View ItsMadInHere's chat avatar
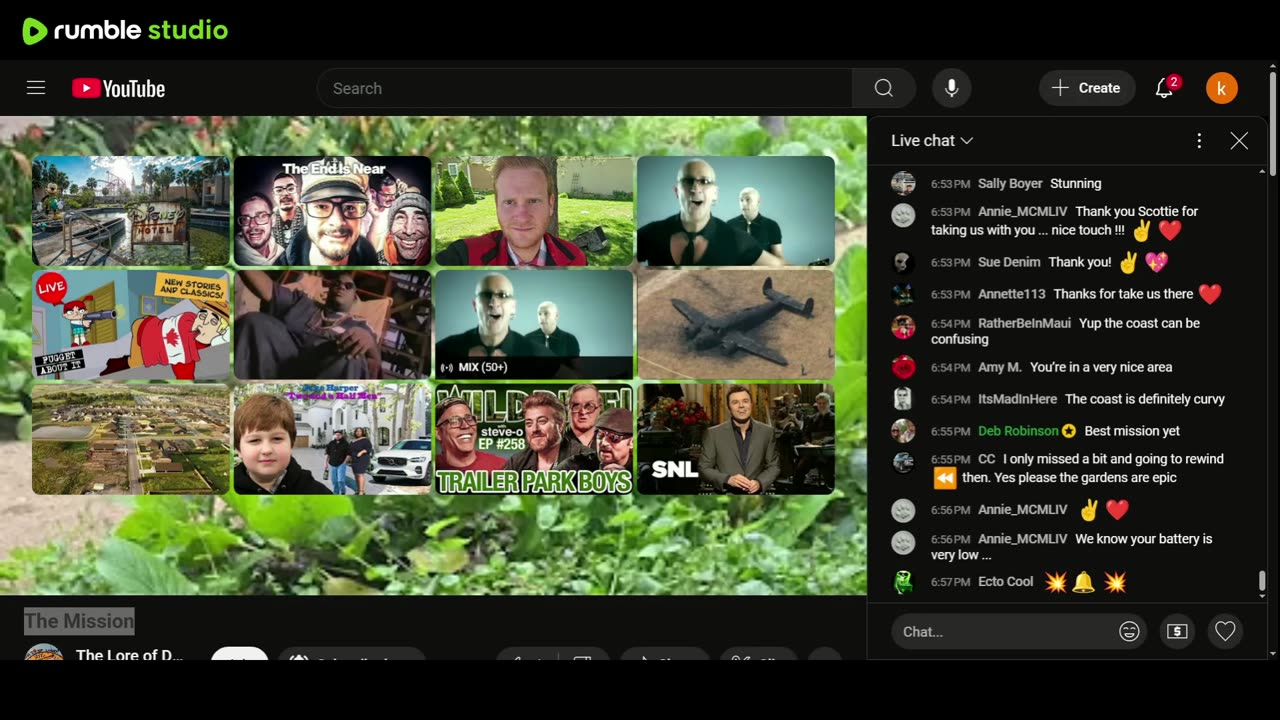Image resolution: width=1280 pixels, height=720 pixels. point(903,399)
